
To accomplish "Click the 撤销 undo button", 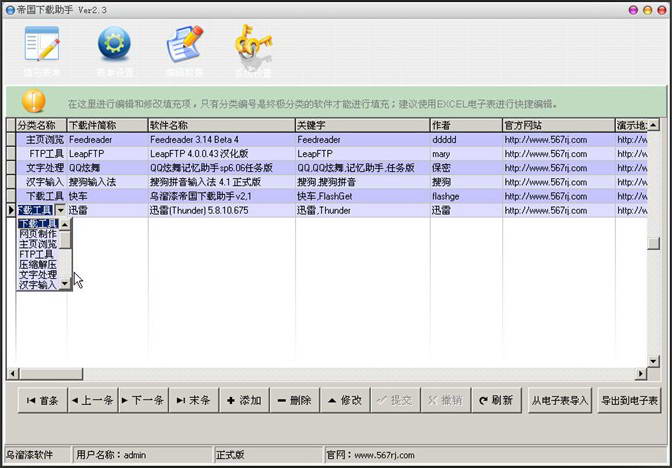I will coord(446,400).
